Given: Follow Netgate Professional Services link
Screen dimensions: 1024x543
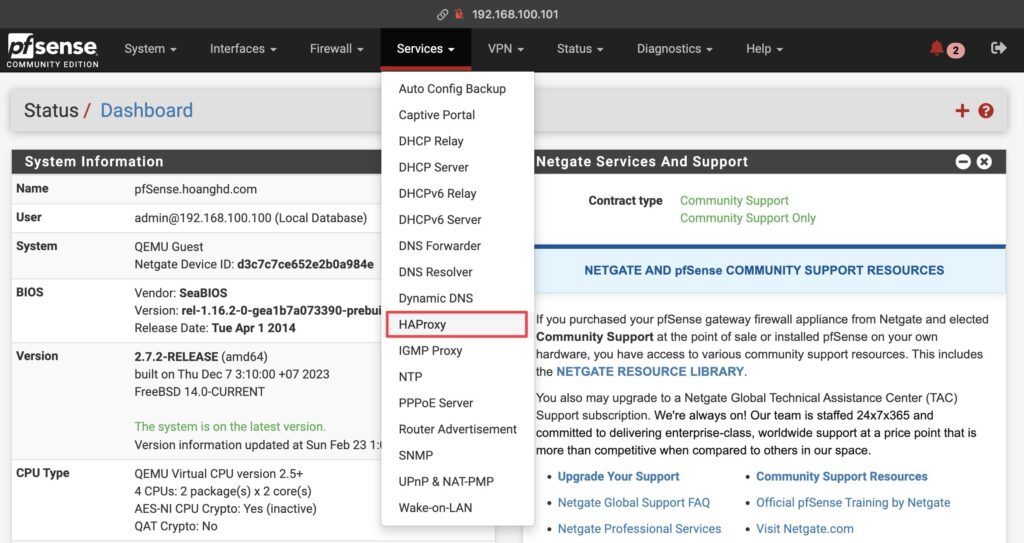Looking at the screenshot, I should (639, 529).
